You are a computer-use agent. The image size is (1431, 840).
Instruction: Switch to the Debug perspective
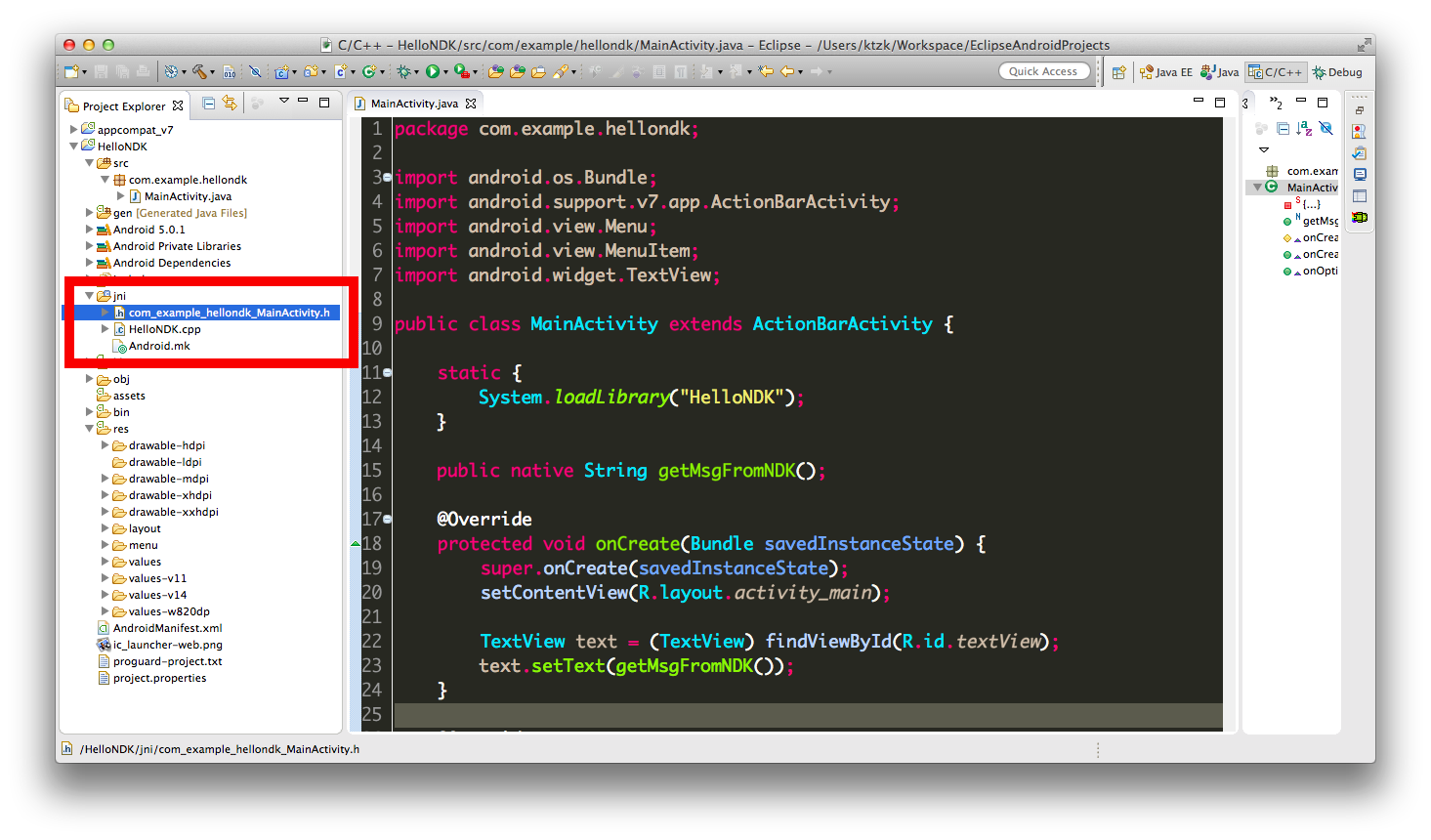pos(1337,72)
